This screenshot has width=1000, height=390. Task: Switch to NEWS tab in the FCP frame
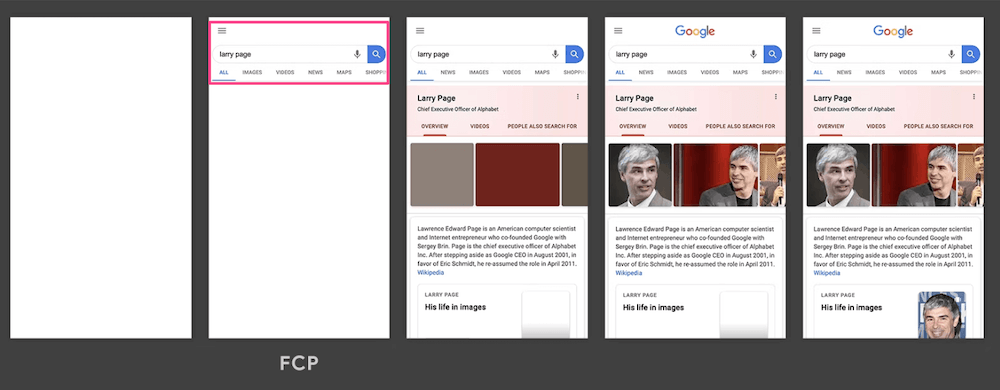pyautogui.click(x=315, y=73)
